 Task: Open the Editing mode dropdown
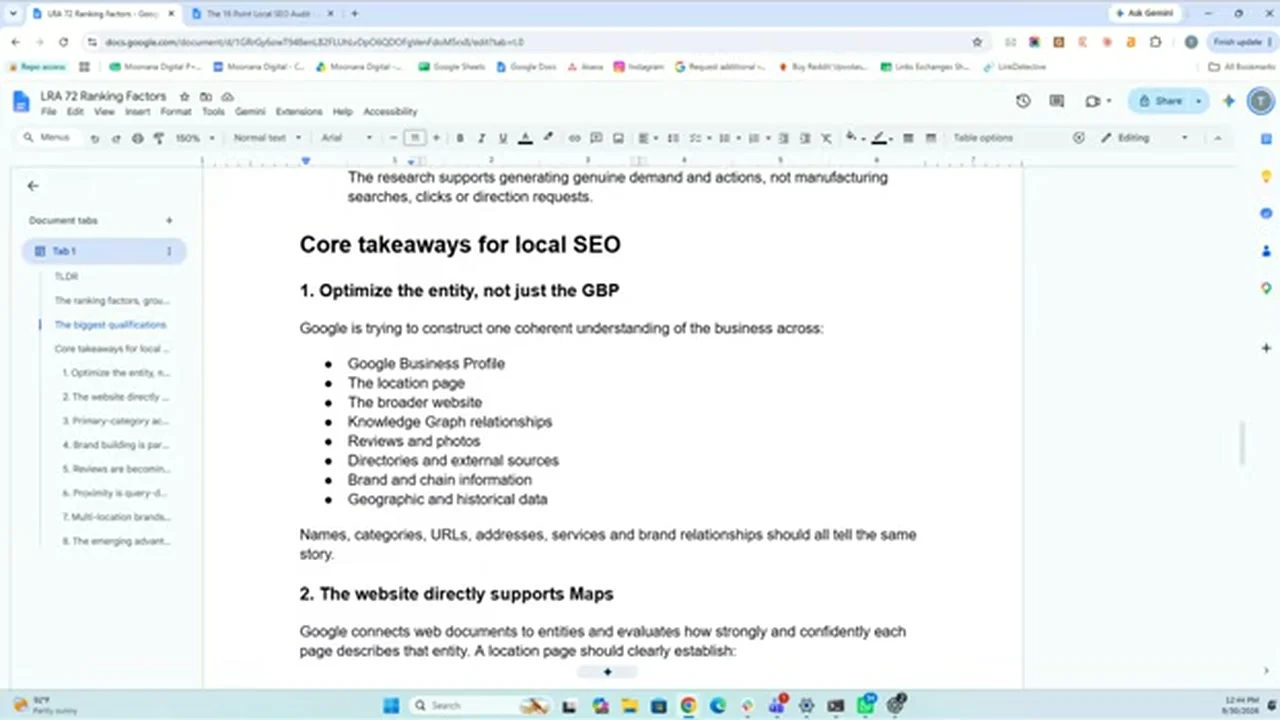pyautogui.click(x=1145, y=138)
